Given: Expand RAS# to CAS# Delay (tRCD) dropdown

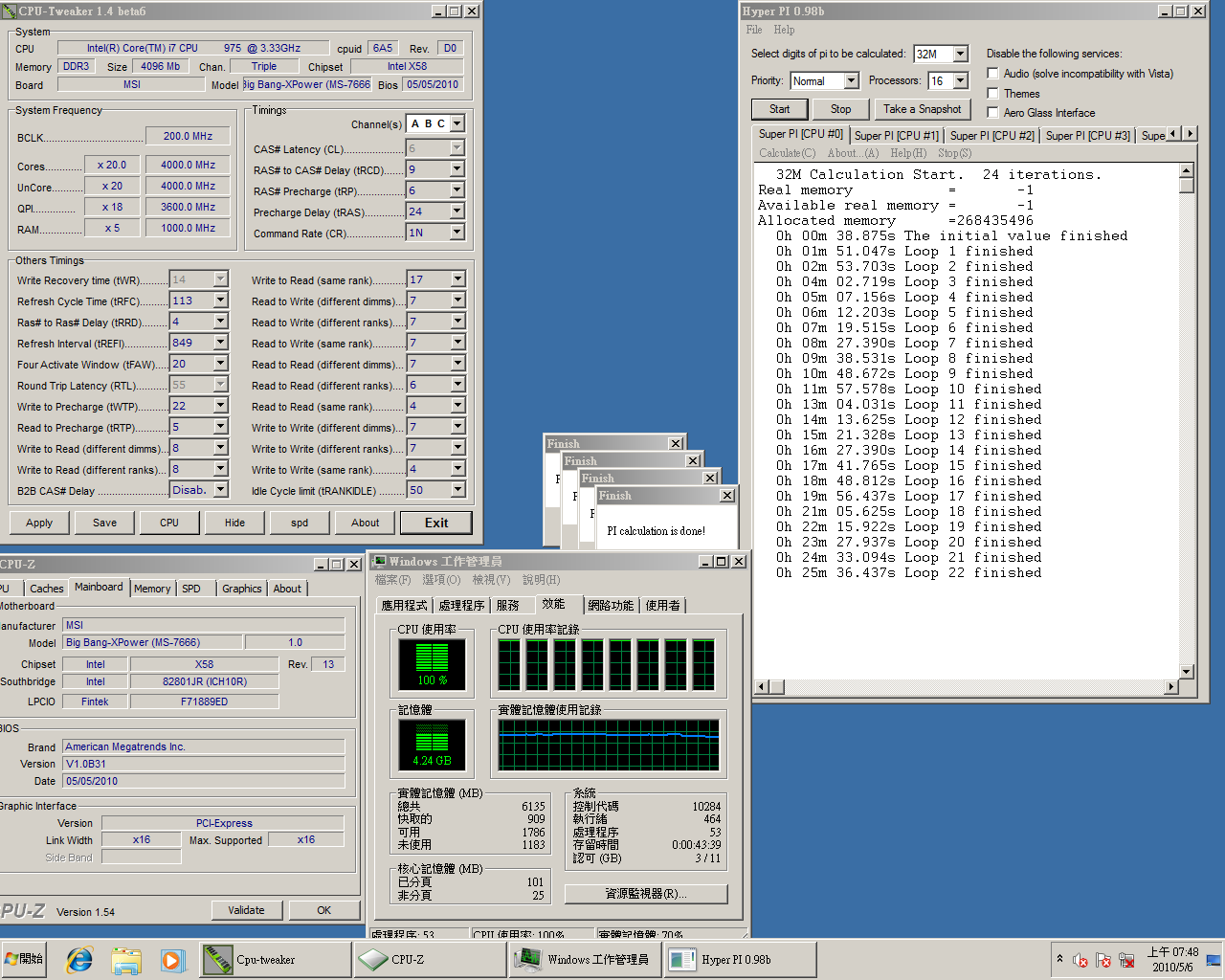Looking at the screenshot, I should click(x=457, y=169).
